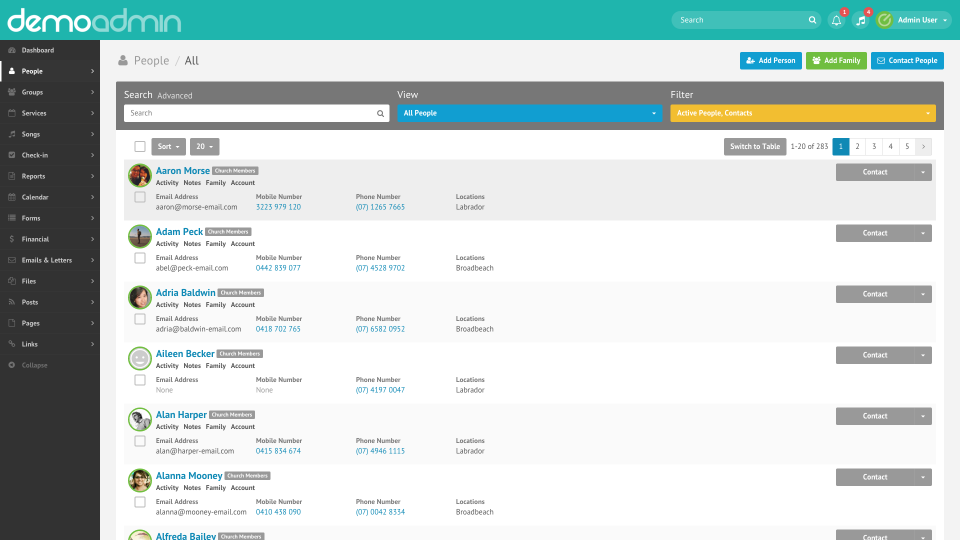Select Adam Peck's checkbox

140,258
